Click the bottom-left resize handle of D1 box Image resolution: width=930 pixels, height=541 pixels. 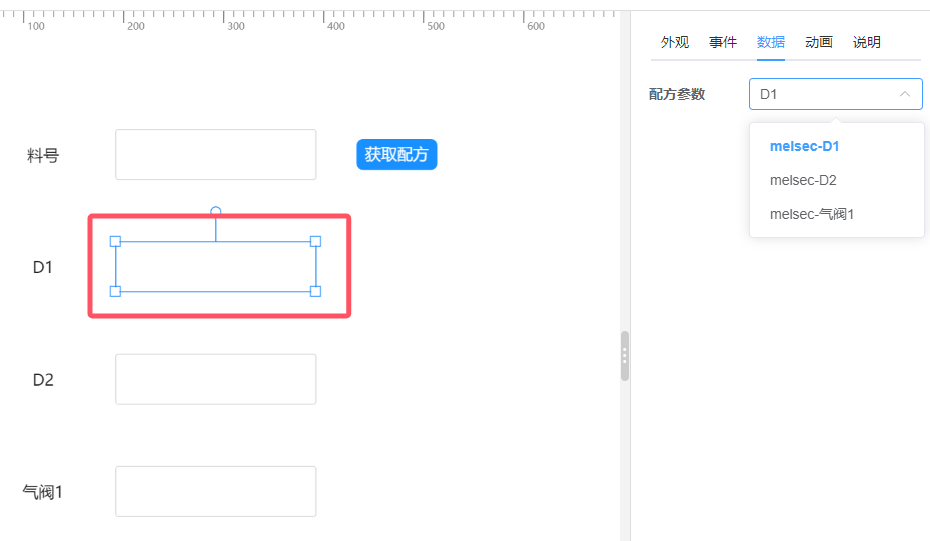point(116,291)
